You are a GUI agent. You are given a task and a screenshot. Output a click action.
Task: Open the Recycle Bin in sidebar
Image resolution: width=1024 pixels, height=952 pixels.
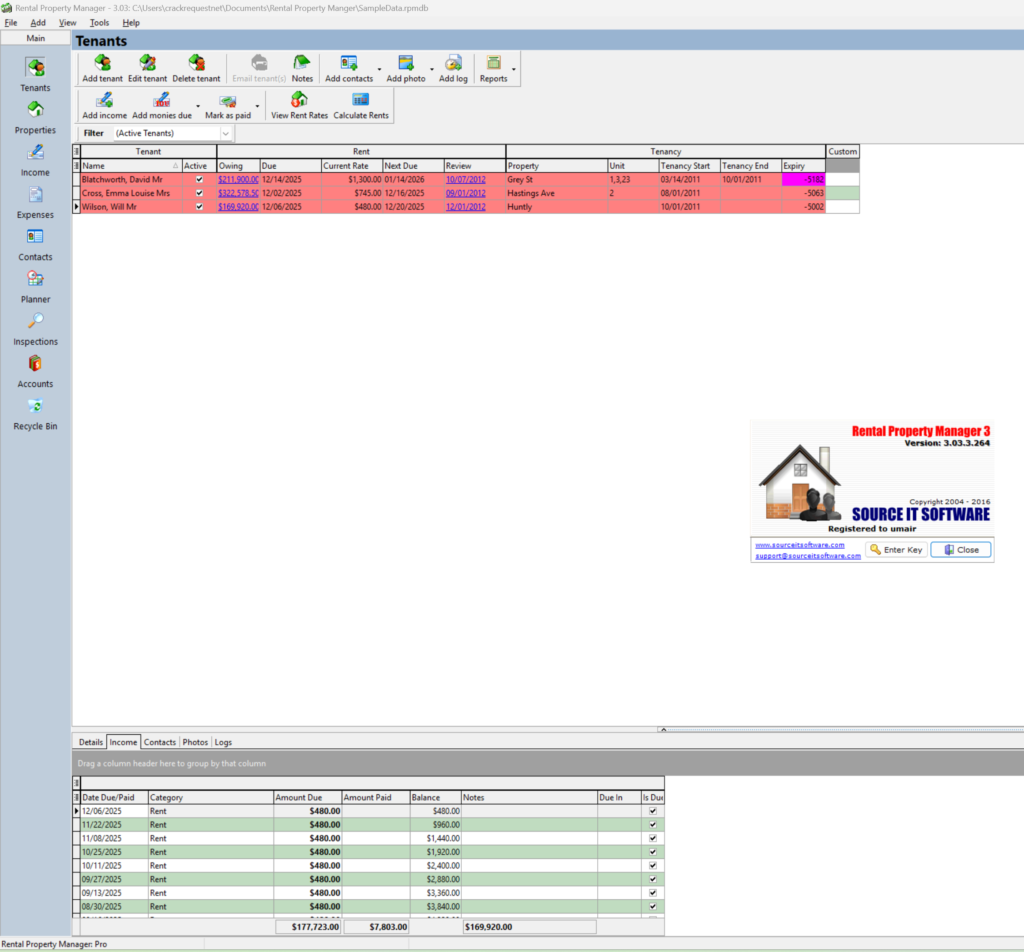[x=35, y=415]
